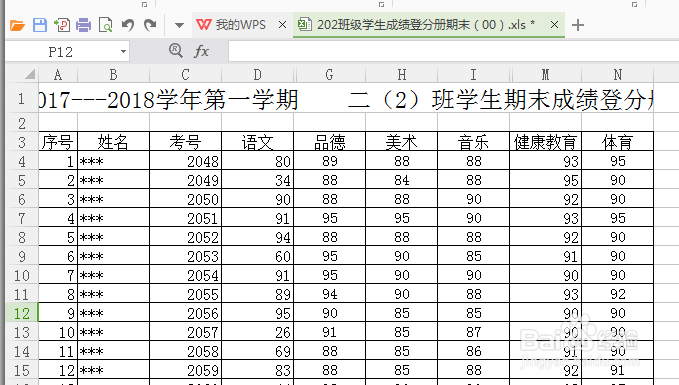Click the 美术 header cell

tap(402, 142)
